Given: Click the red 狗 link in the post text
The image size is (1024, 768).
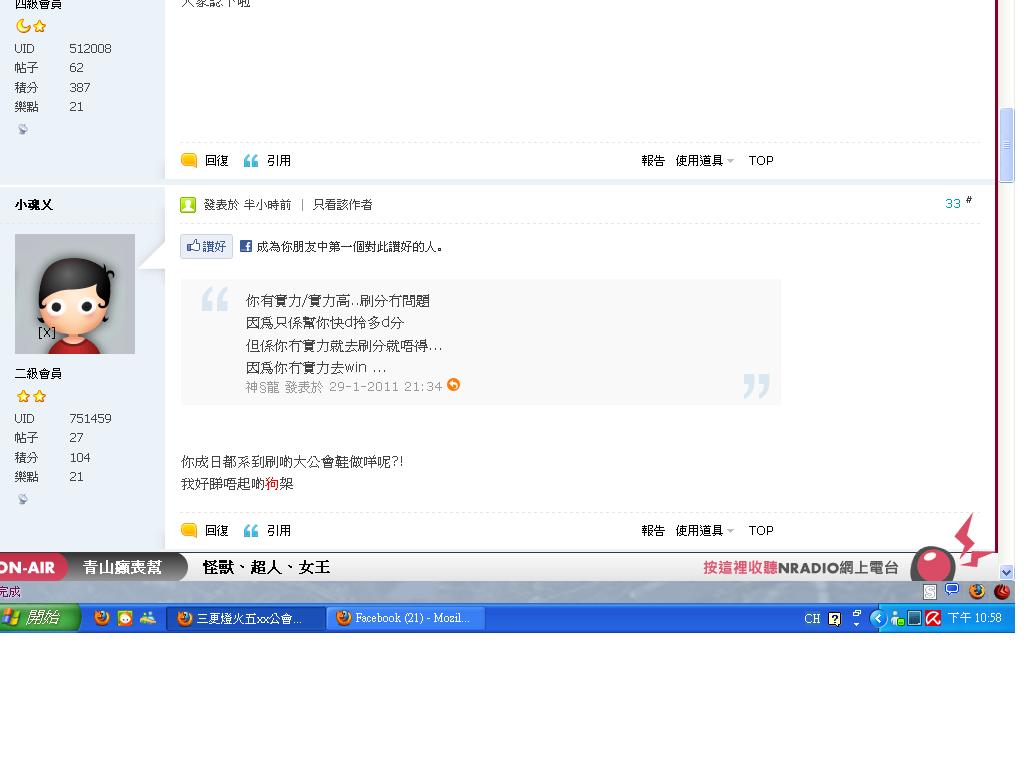Looking at the screenshot, I should point(272,484).
